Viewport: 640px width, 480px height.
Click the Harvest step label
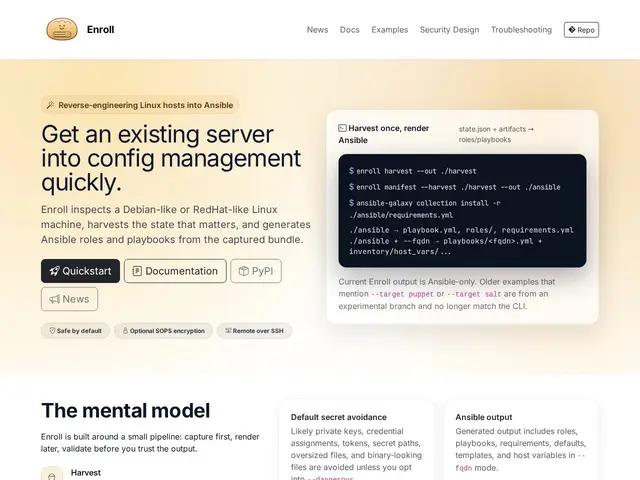pyautogui.click(x=86, y=473)
